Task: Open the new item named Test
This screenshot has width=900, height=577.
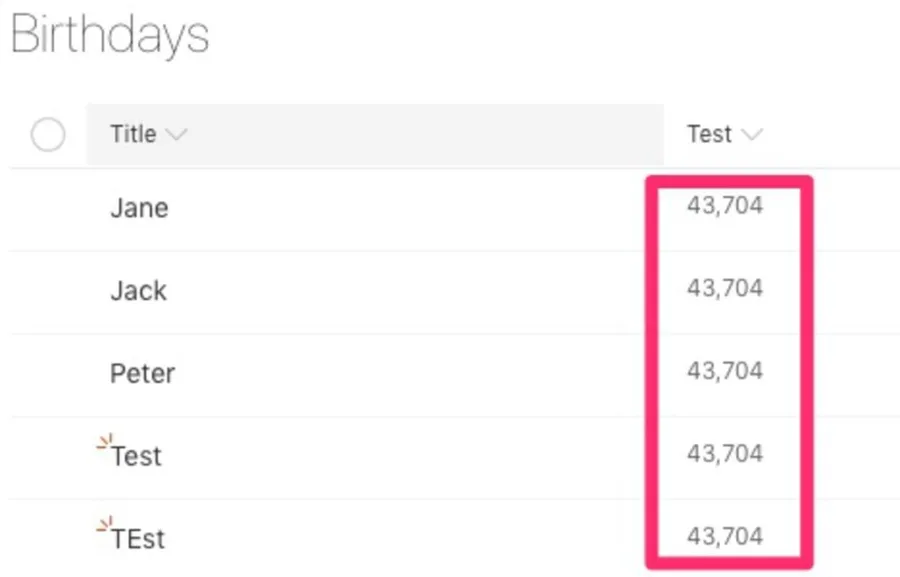Action: [137, 457]
